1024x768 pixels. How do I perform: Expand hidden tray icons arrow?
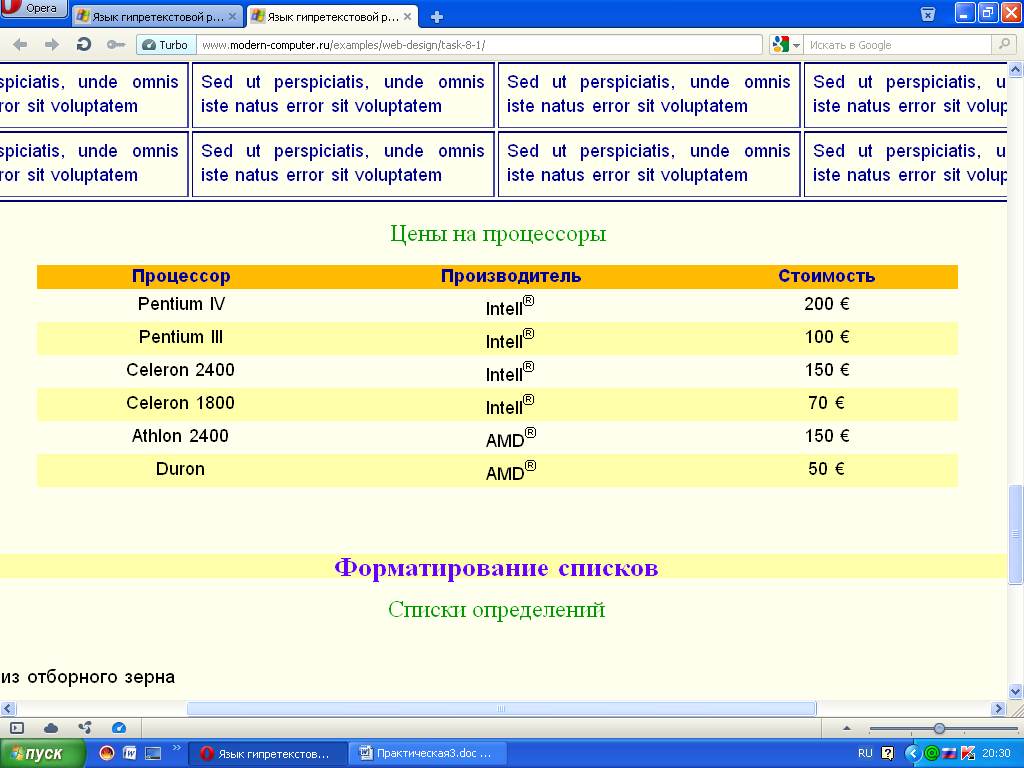click(x=912, y=754)
